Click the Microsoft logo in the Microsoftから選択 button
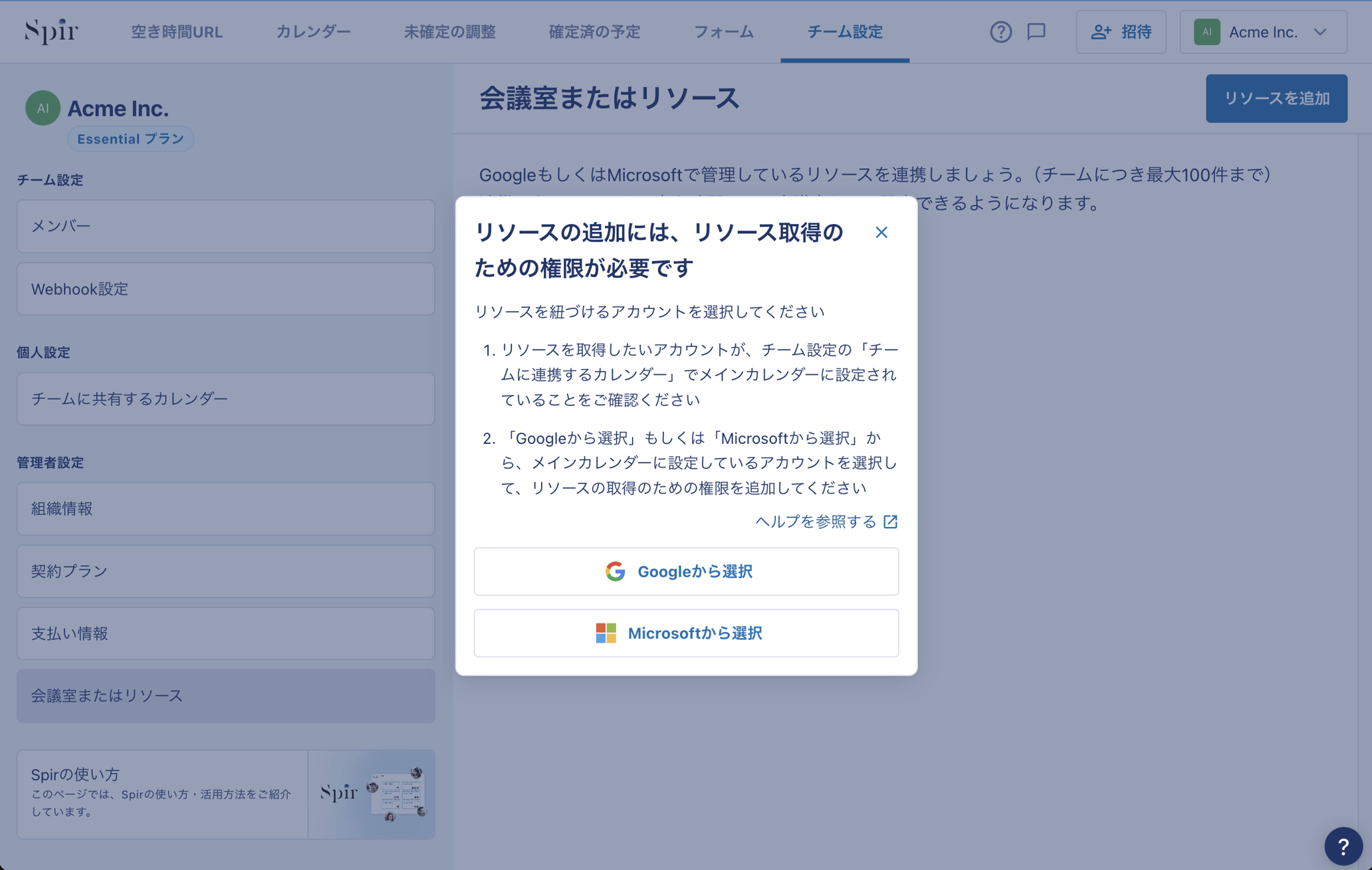 click(606, 633)
